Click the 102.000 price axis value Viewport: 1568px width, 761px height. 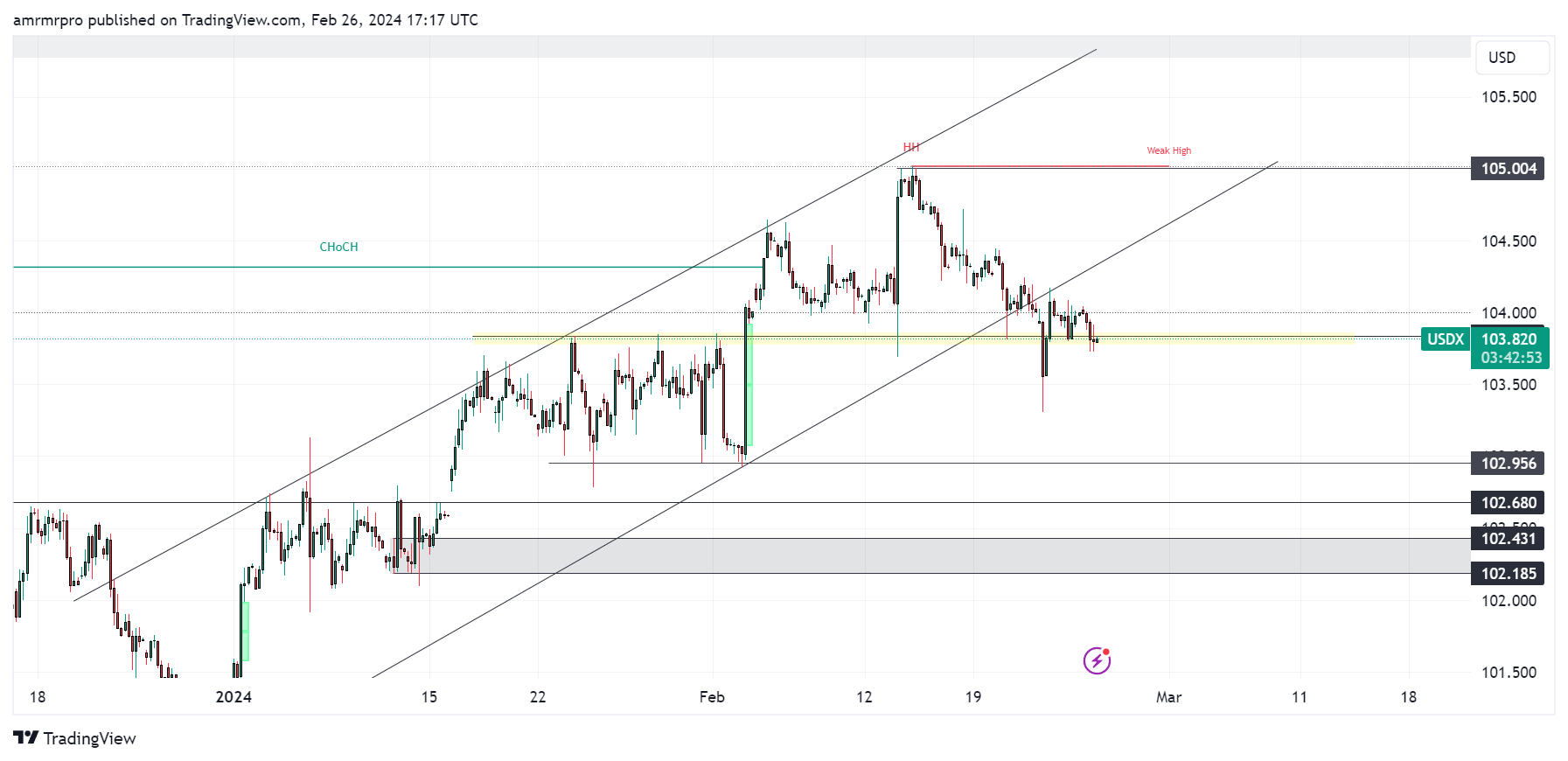coord(1509,601)
